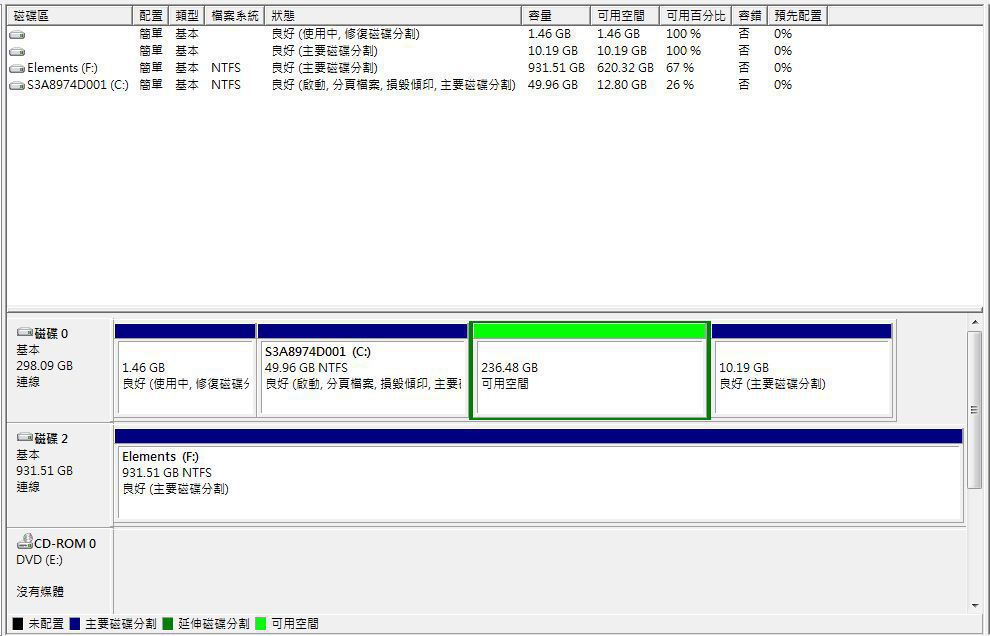Click the disk pane vertical scrollbar thumb
The image size is (990, 636).
975,410
